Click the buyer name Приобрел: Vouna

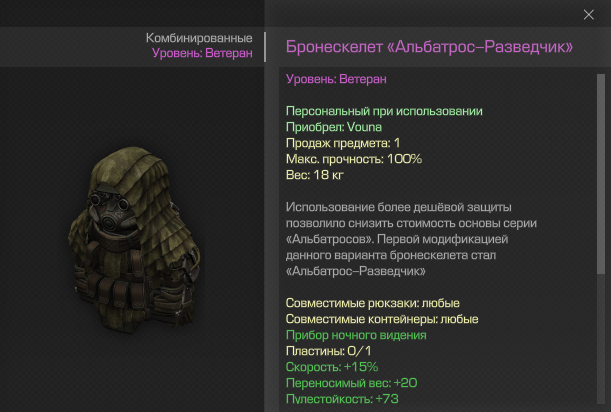pos(334,127)
